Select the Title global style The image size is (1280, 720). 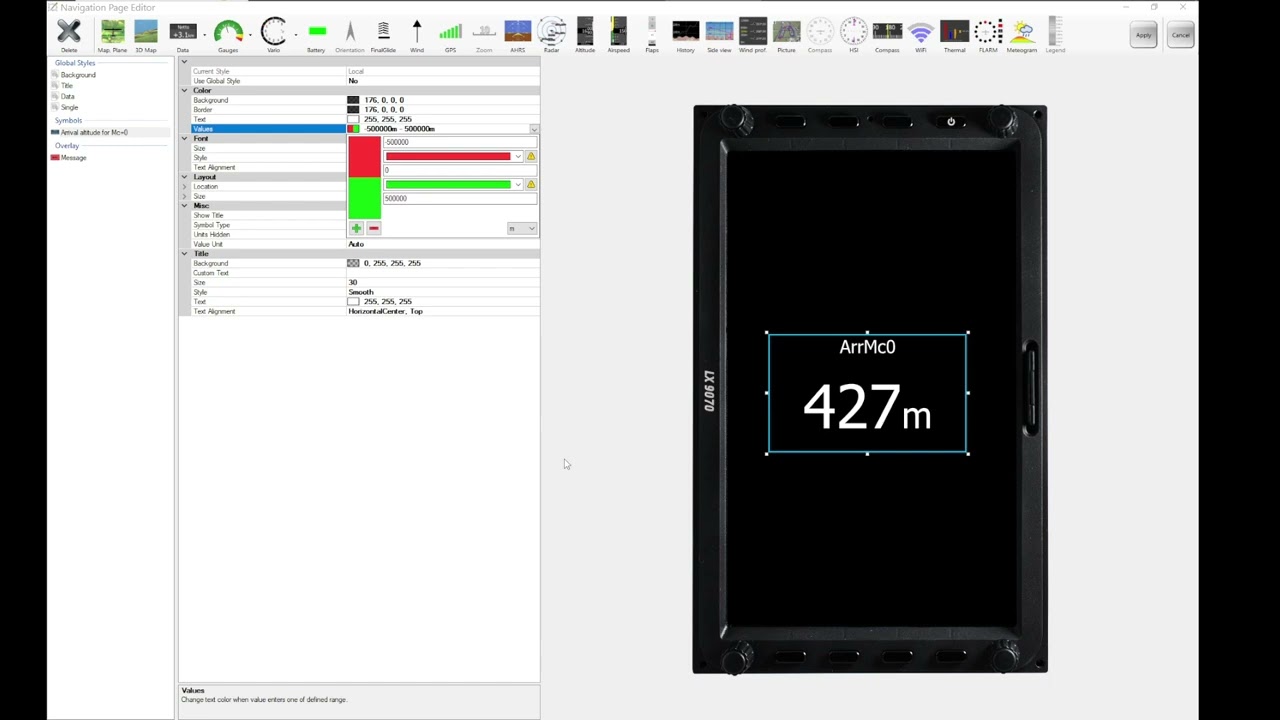coord(67,86)
